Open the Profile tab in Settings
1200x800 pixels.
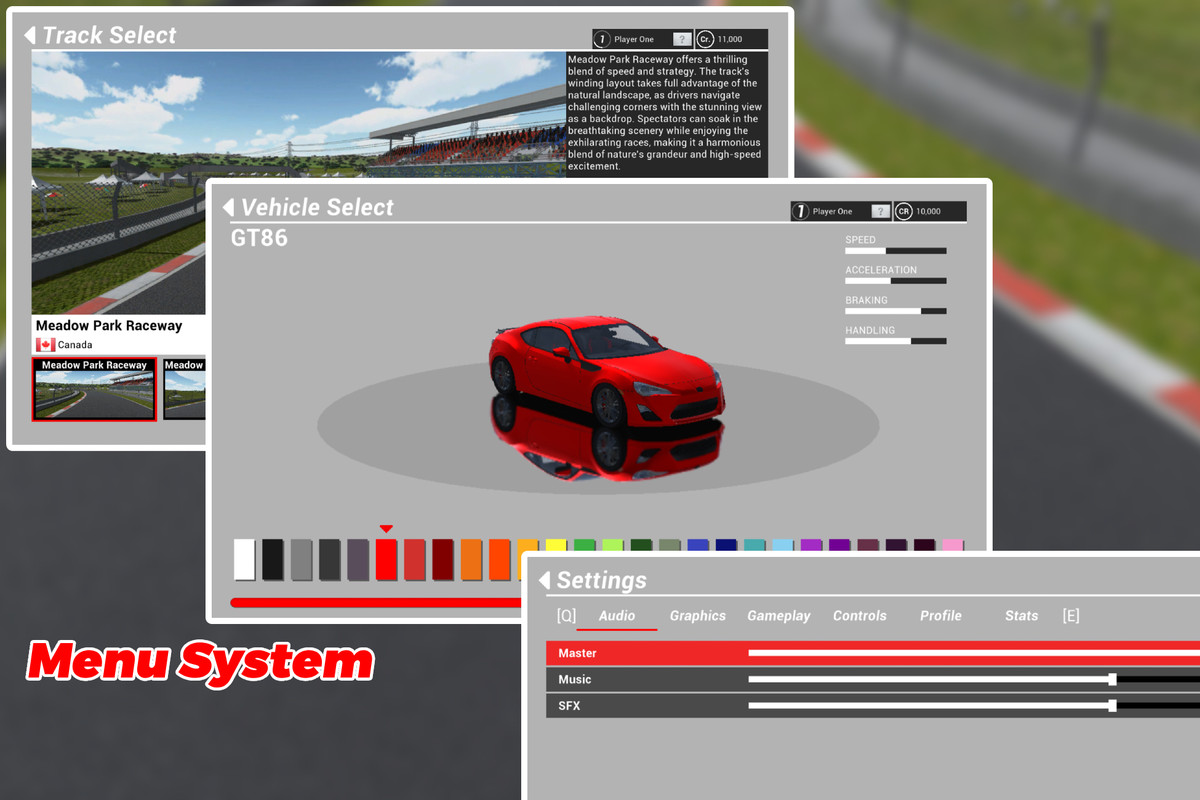point(941,616)
